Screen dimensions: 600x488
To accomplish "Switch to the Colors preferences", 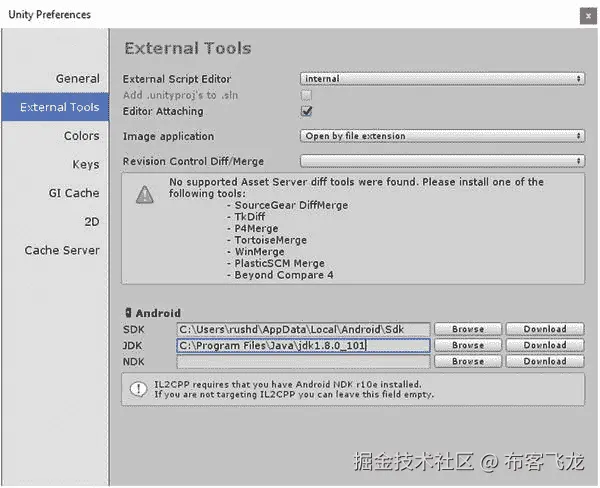I will click(82, 136).
